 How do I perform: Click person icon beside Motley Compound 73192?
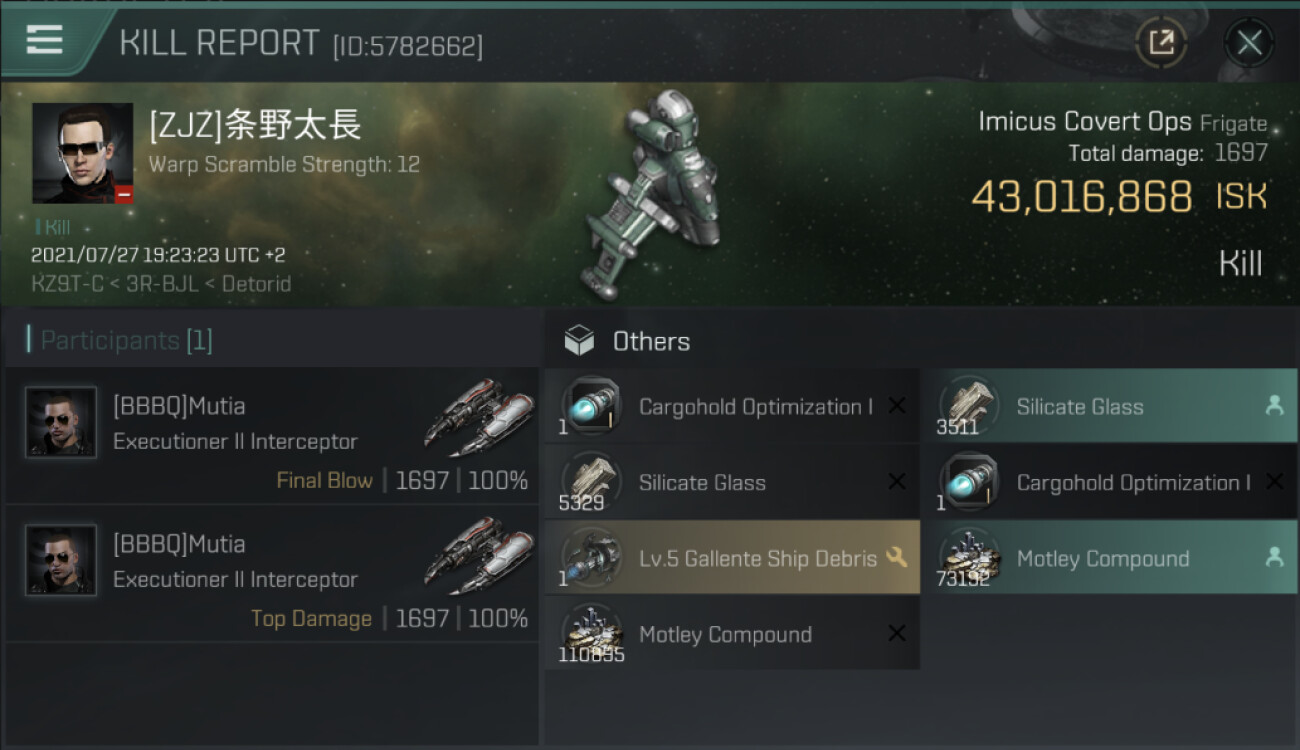1274,558
